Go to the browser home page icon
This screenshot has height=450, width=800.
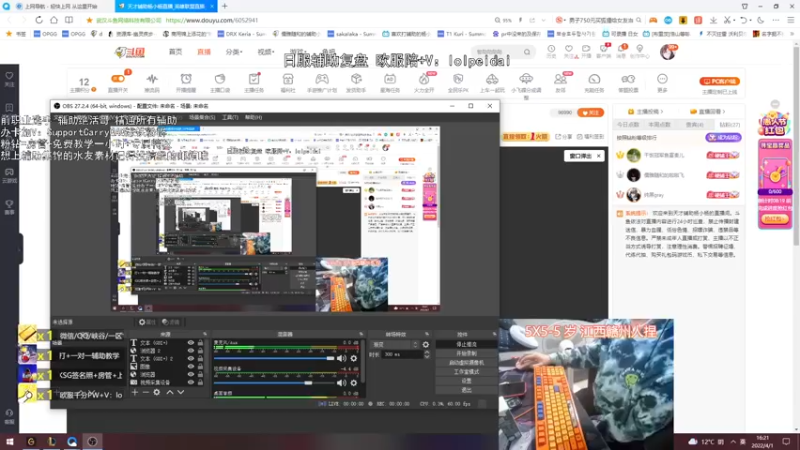(54, 20)
